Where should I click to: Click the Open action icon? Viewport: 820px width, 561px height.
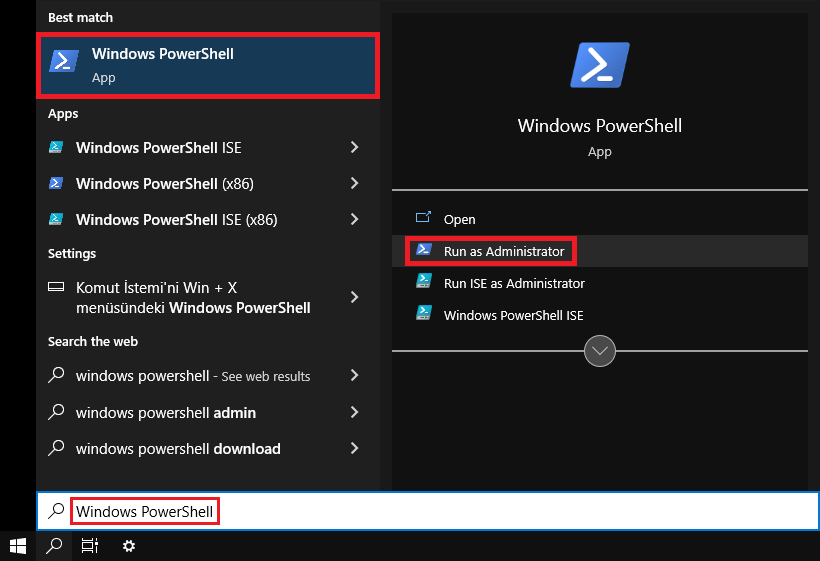424,219
